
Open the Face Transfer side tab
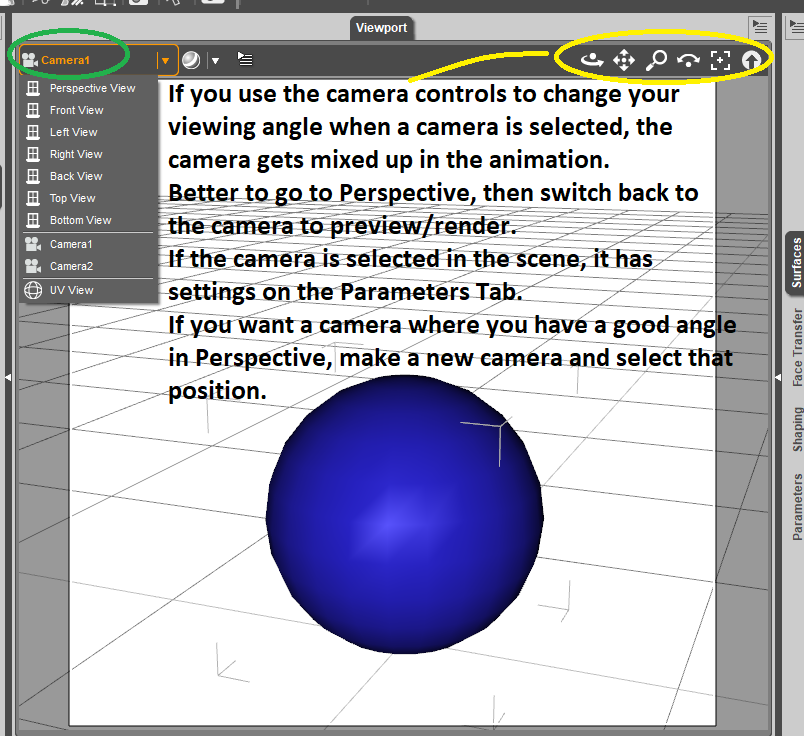pyautogui.click(x=797, y=347)
